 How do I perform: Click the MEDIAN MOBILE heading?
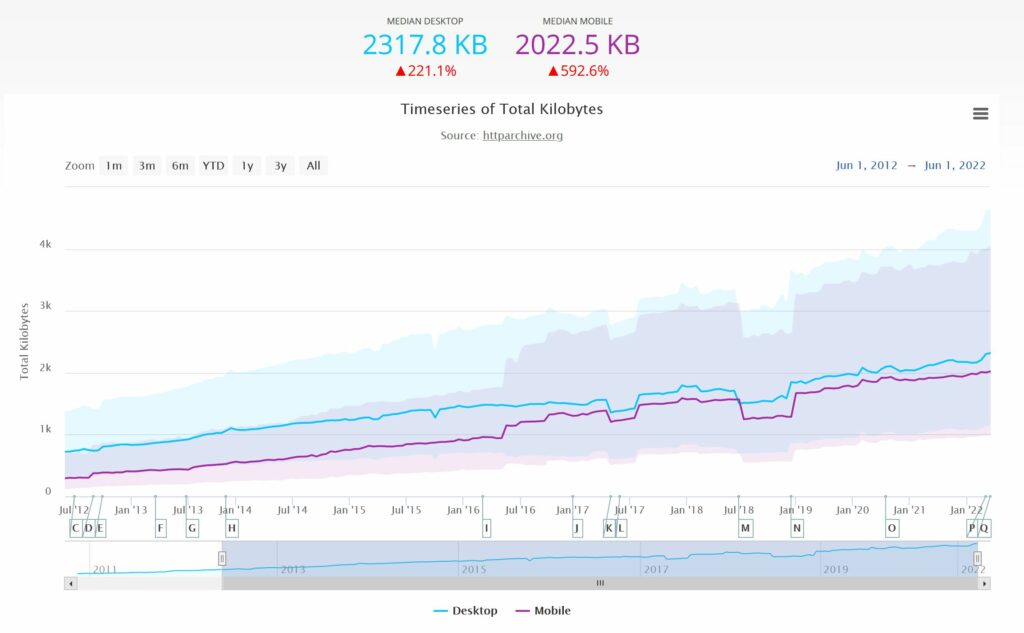[x=578, y=22]
